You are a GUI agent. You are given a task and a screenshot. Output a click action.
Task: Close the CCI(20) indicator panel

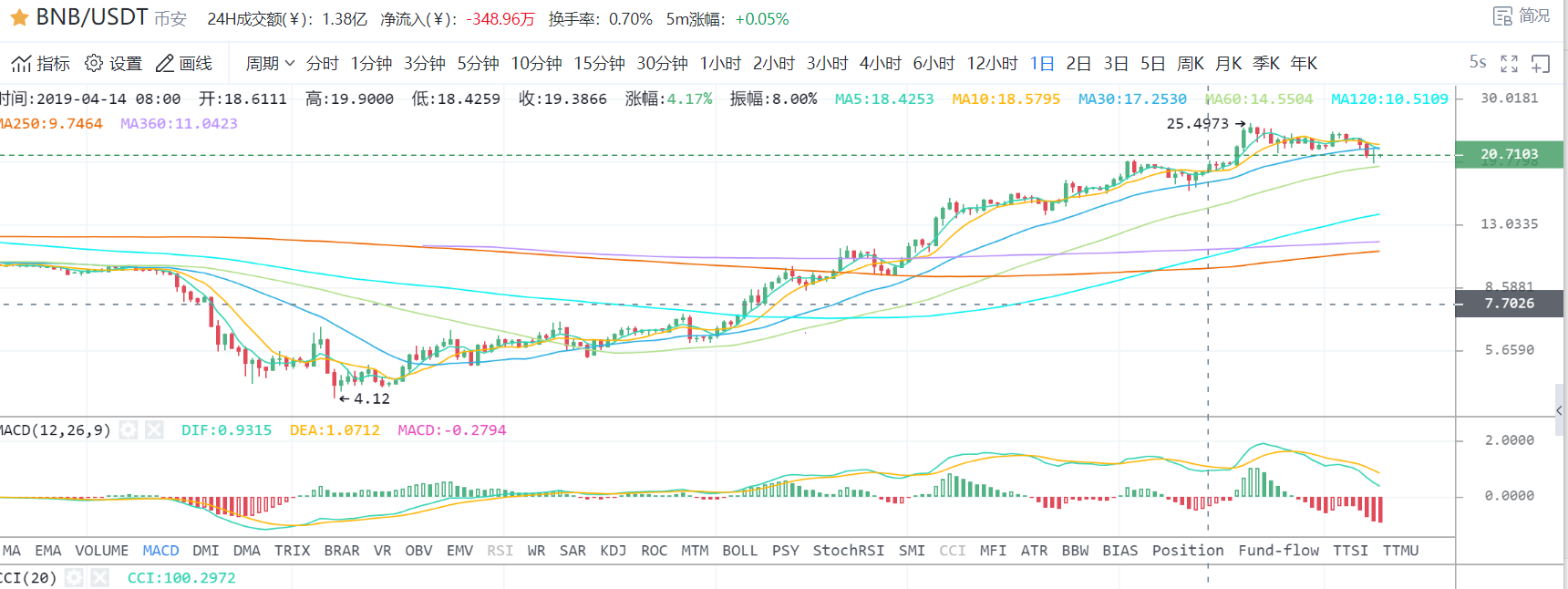(x=100, y=578)
